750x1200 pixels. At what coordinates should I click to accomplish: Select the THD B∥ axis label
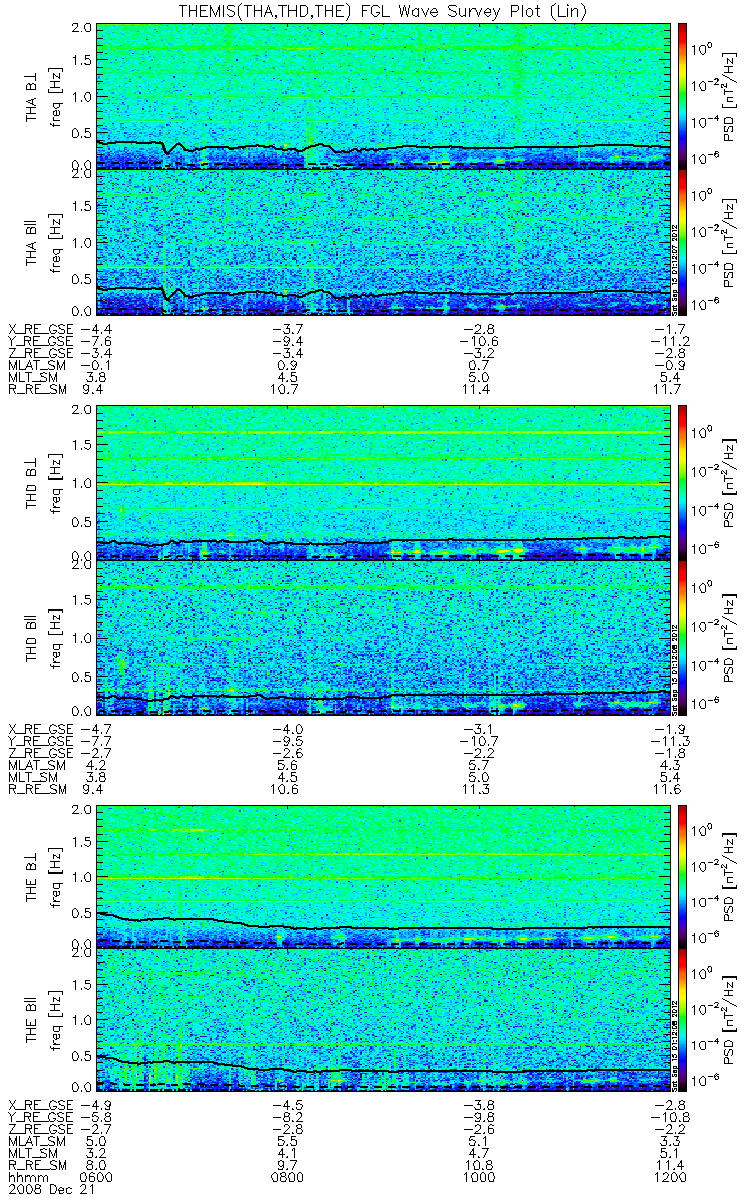[32, 639]
